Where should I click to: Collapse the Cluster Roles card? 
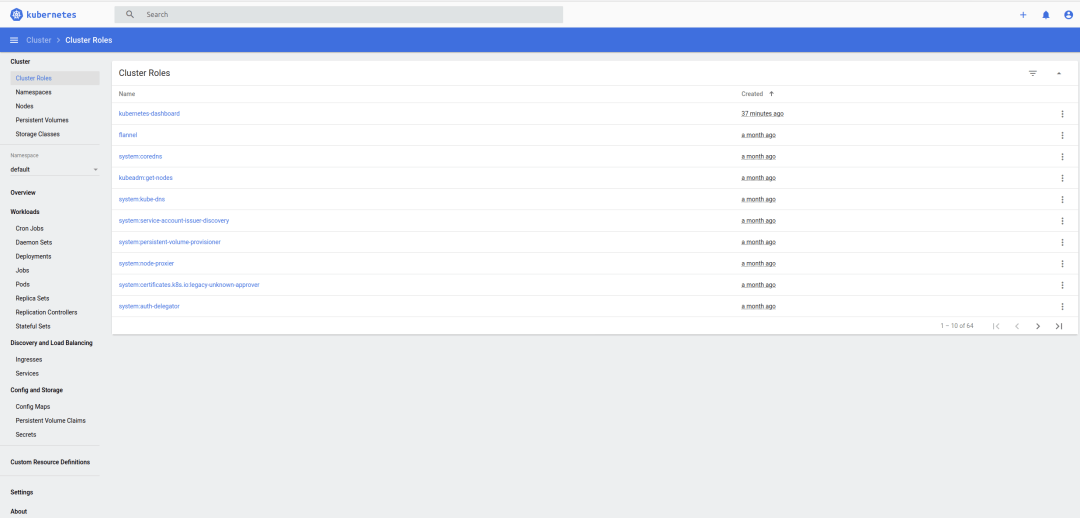coord(1059,73)
